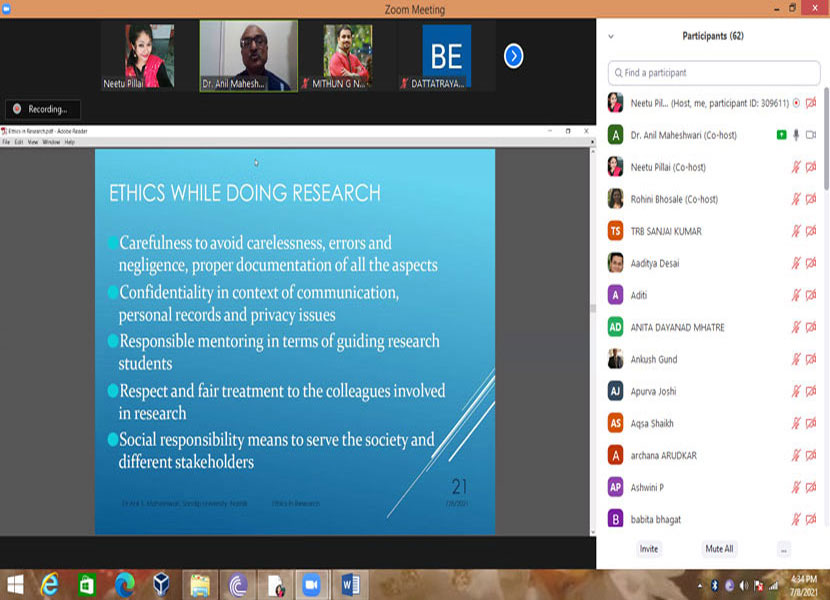Click the Invite button

[x=648, y=549]
